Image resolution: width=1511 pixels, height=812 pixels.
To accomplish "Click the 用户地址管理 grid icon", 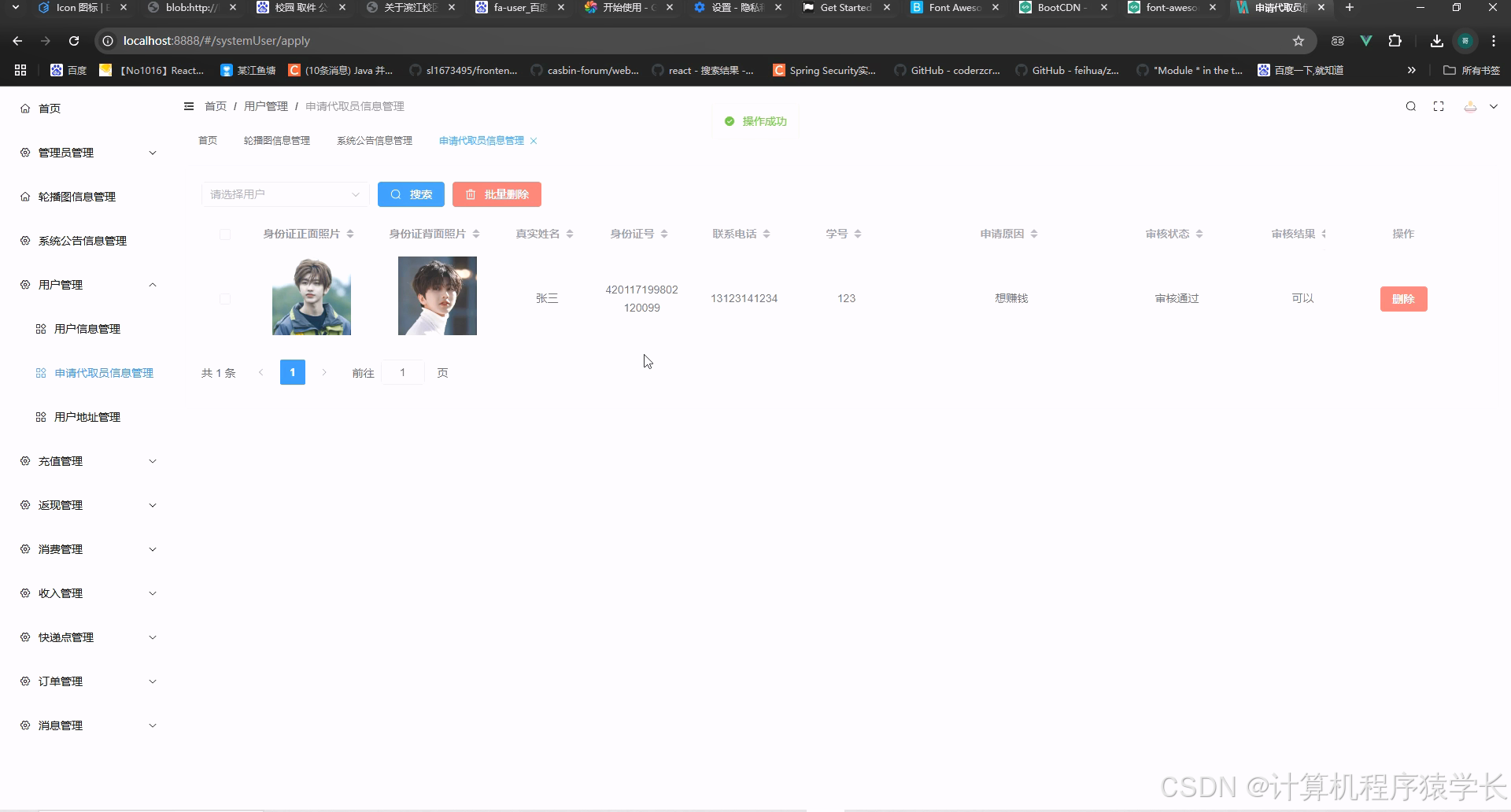I will [41, 417].
